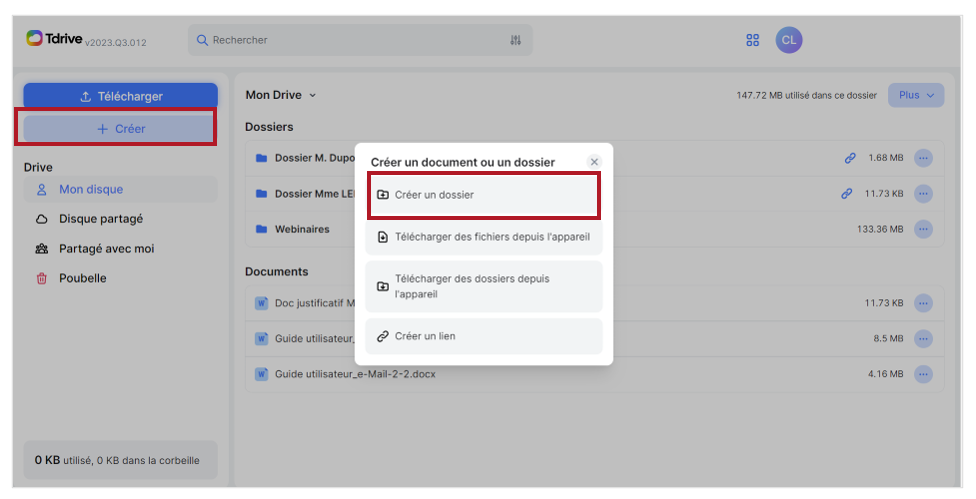Click the Créer button
This screenshot has height=499, width=976.
coord(121,129)
